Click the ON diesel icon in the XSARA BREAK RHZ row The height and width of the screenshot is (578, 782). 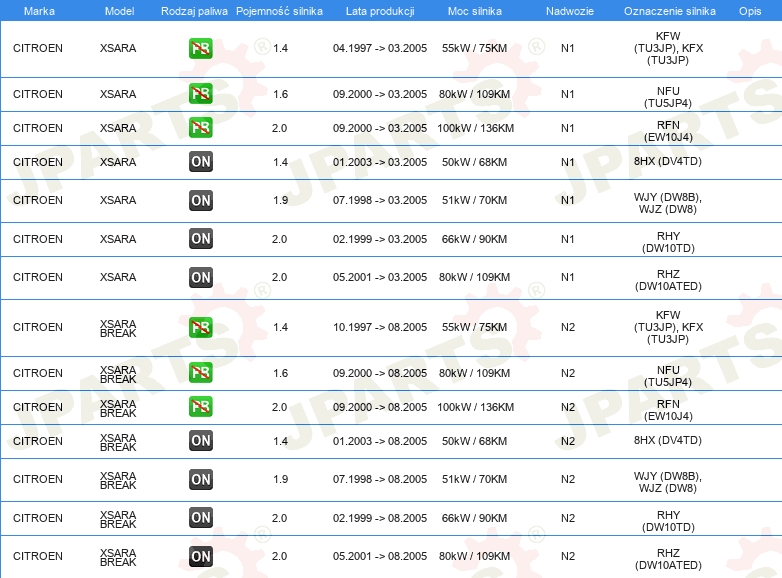pos(200,557)
